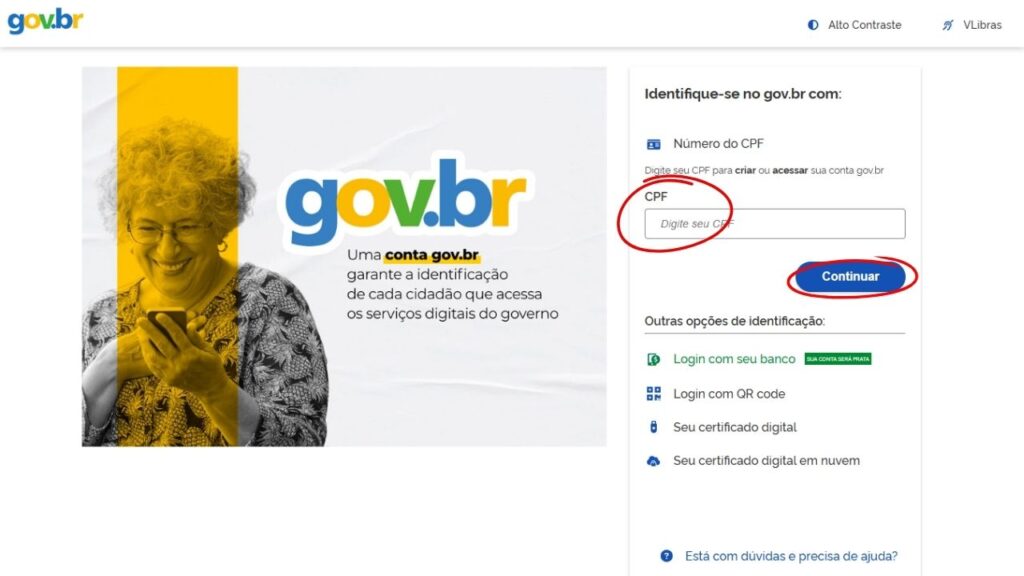Click the VLibras text link
1024x576 pixels.
[982, 25]
